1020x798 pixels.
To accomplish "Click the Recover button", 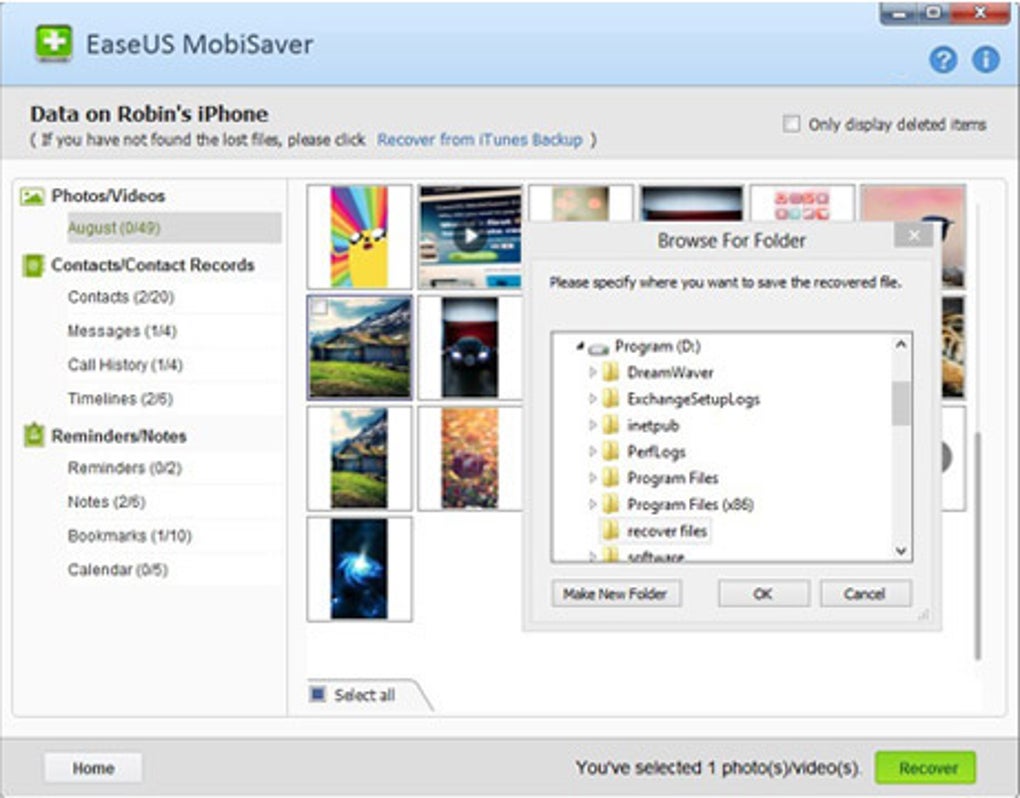I will [x=926, y=768].
